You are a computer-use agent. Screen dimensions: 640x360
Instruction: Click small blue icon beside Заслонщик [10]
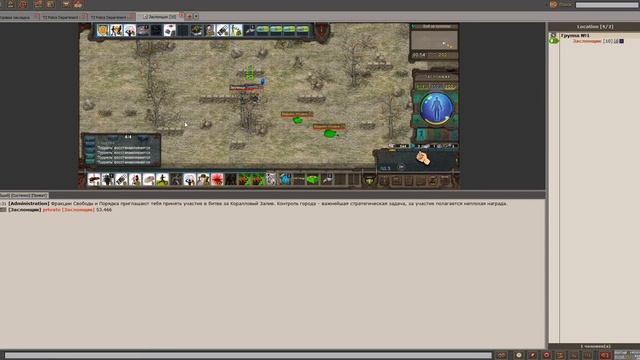(x=622, y=41)
